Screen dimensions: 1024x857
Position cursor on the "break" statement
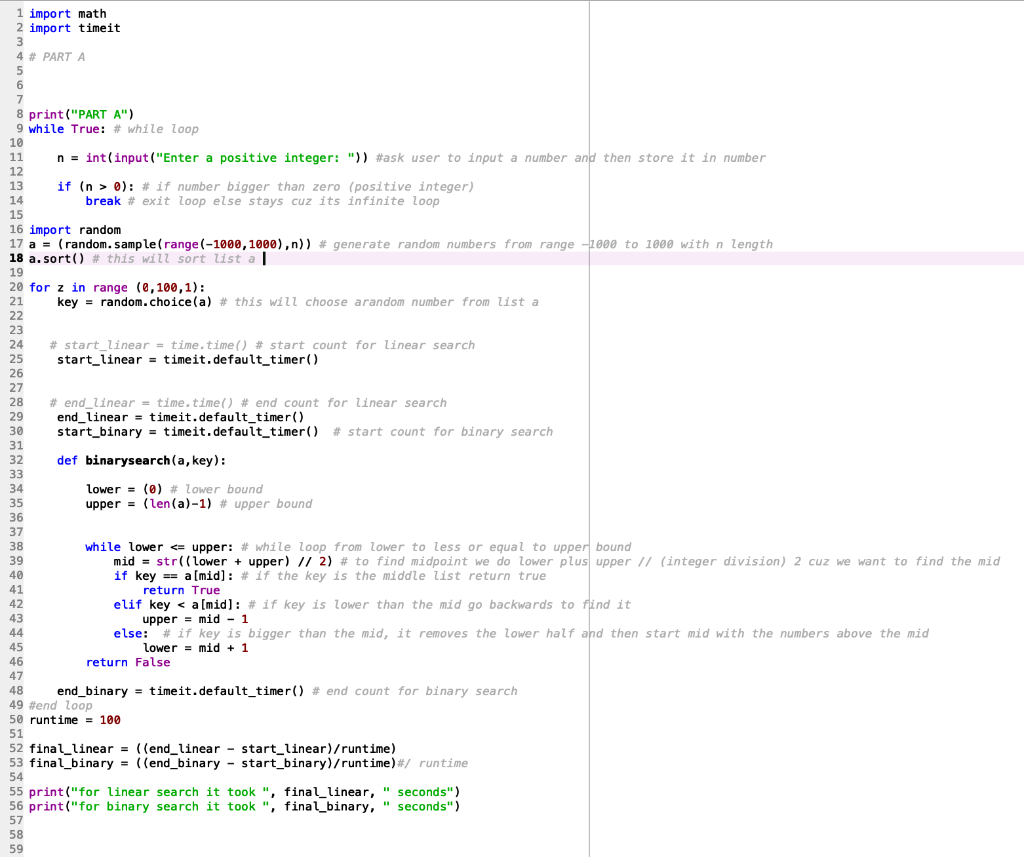tap(102, 200)
